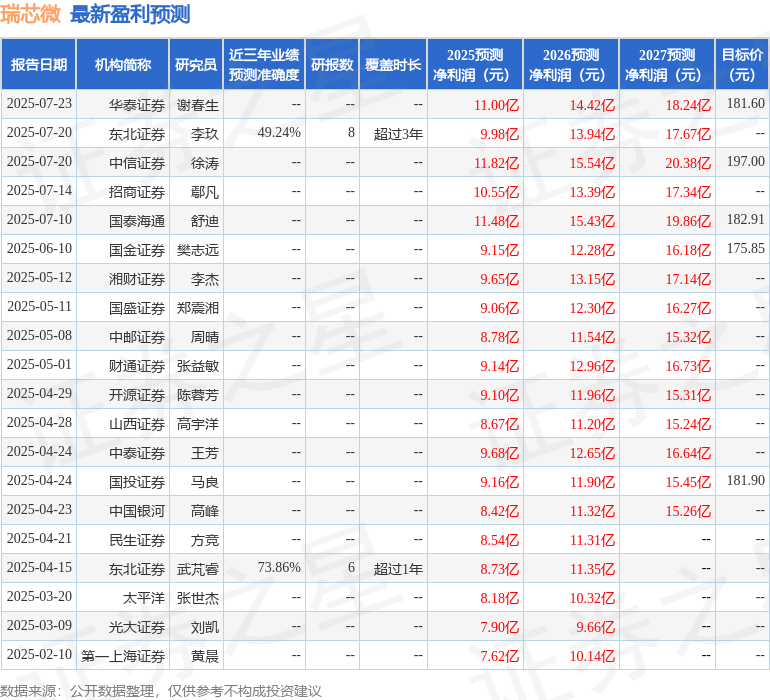
Task: Select analyst 王芳
Action: pyautogui.click(x=204, y=453)
